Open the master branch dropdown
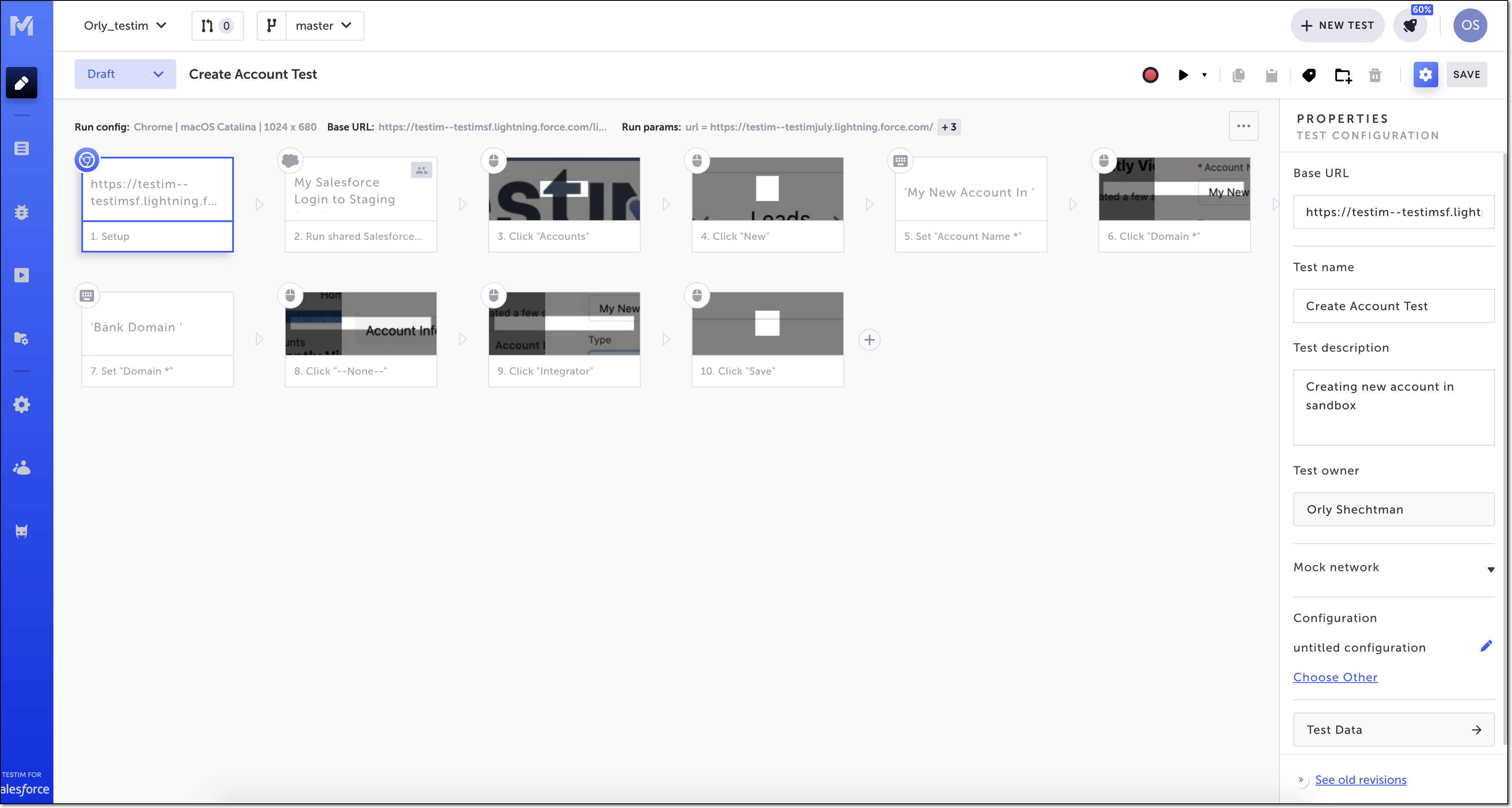 [325, 26]
